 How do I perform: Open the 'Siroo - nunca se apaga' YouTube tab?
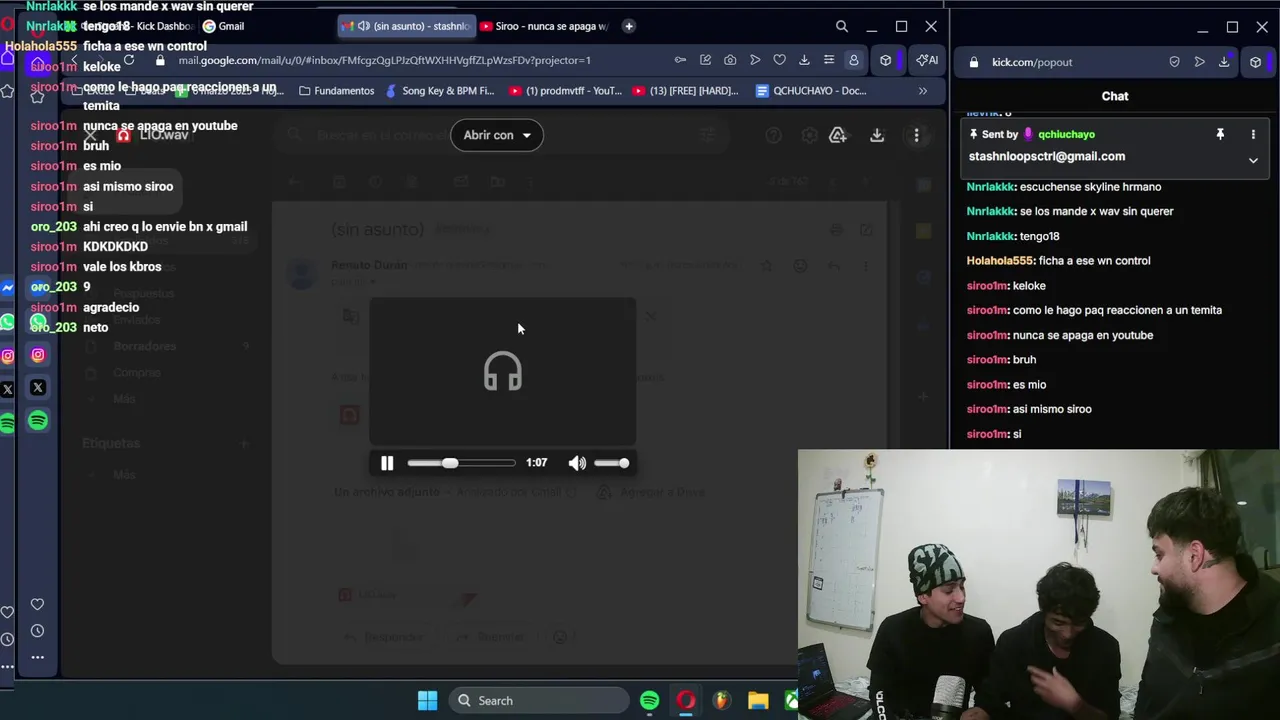click(544, 26)
